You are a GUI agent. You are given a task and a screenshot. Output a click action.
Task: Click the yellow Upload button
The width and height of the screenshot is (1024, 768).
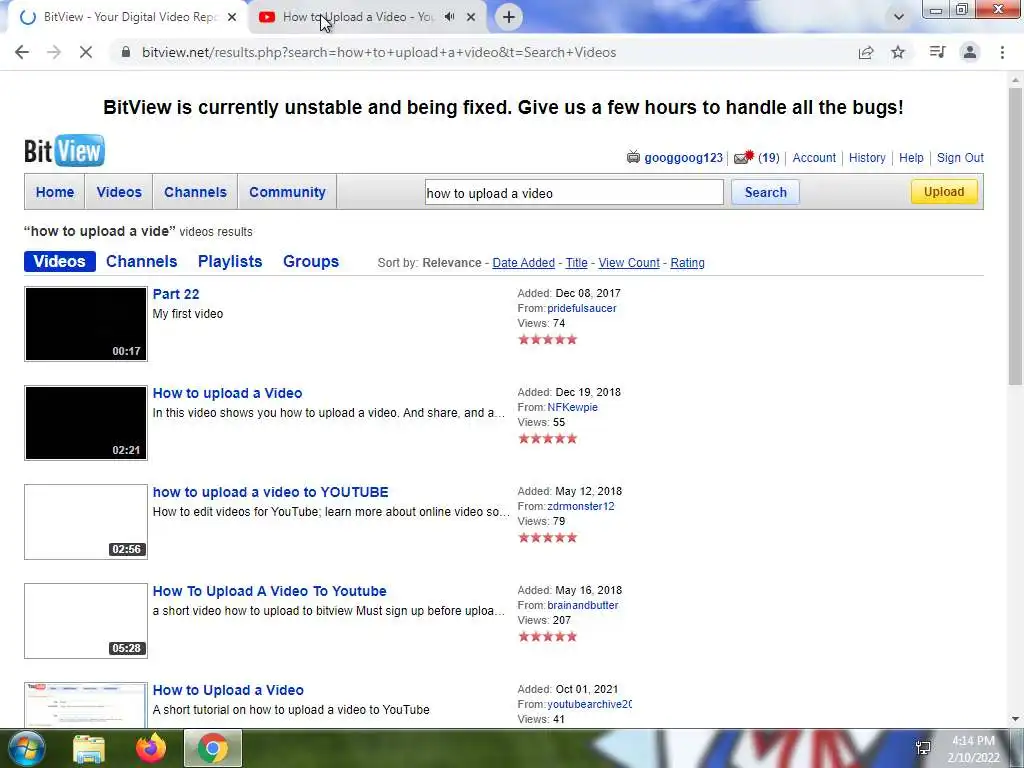tap(944, 191)
